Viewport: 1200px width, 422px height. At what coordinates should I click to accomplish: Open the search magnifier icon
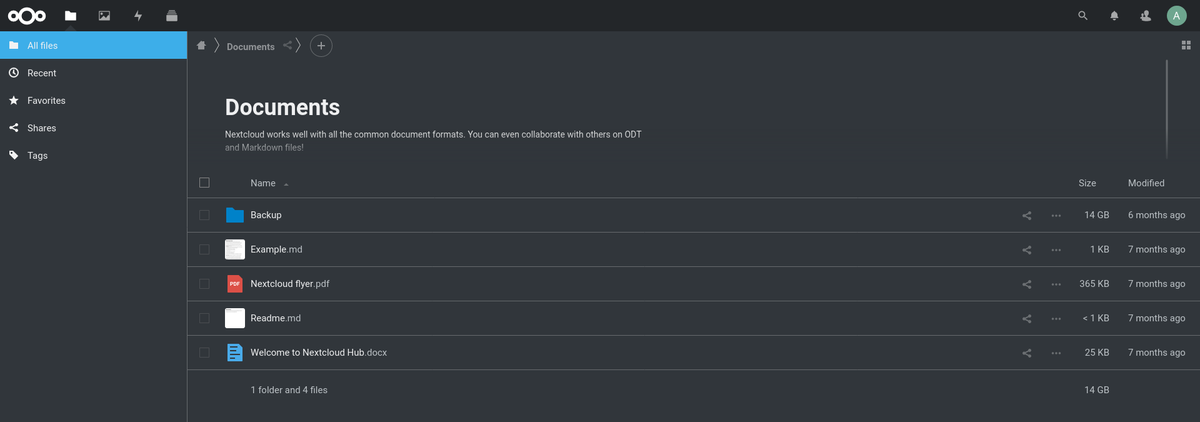(x=1083, y=15)
